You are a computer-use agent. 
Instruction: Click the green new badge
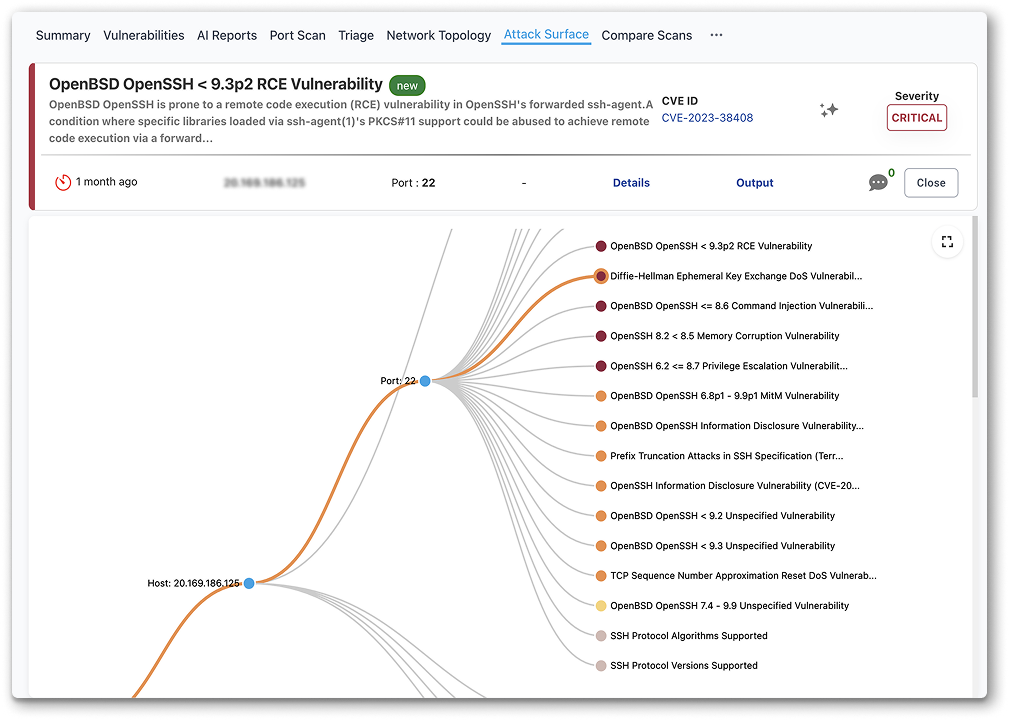(407, 86)
